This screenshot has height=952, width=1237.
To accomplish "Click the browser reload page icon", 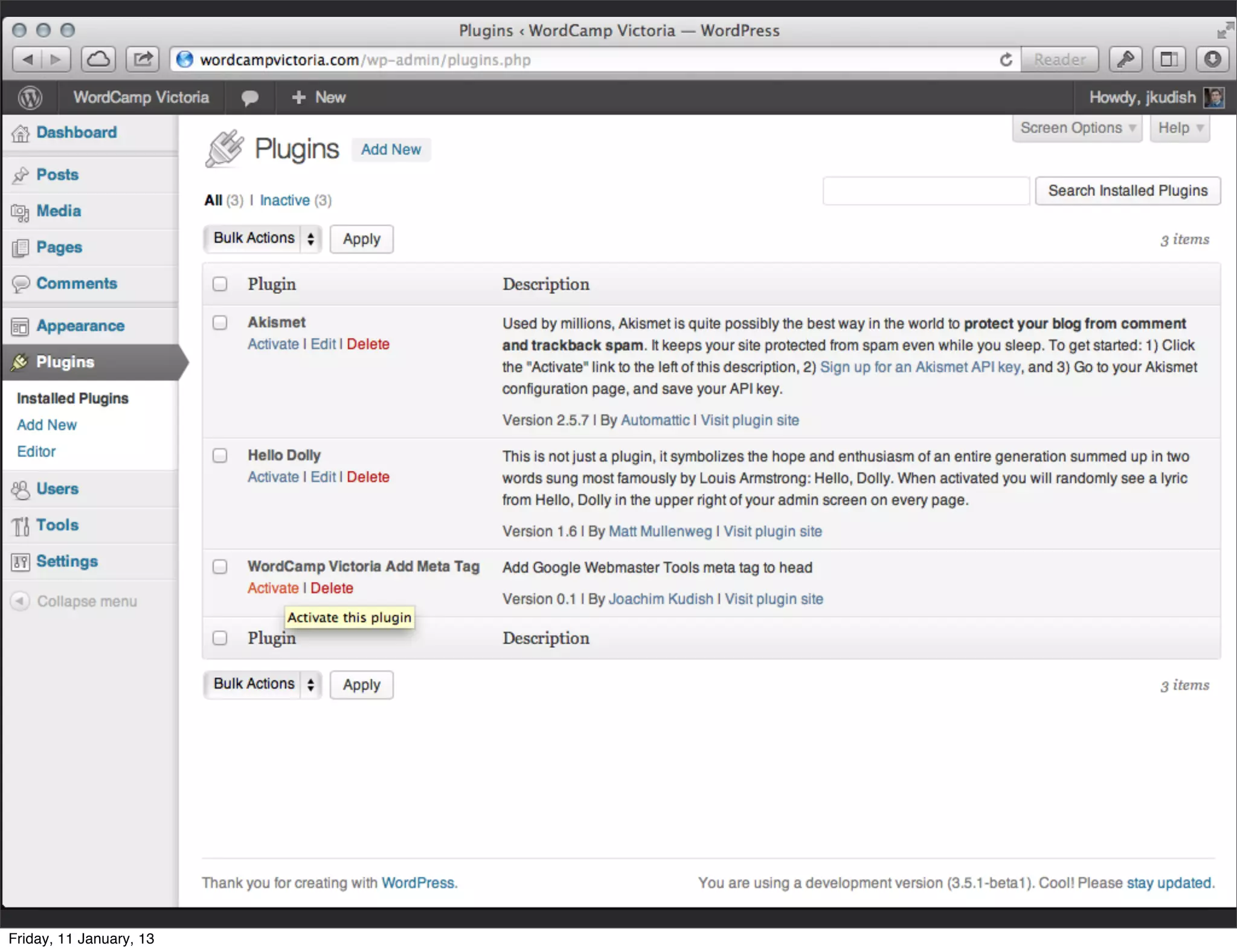I will point(1006,60).
